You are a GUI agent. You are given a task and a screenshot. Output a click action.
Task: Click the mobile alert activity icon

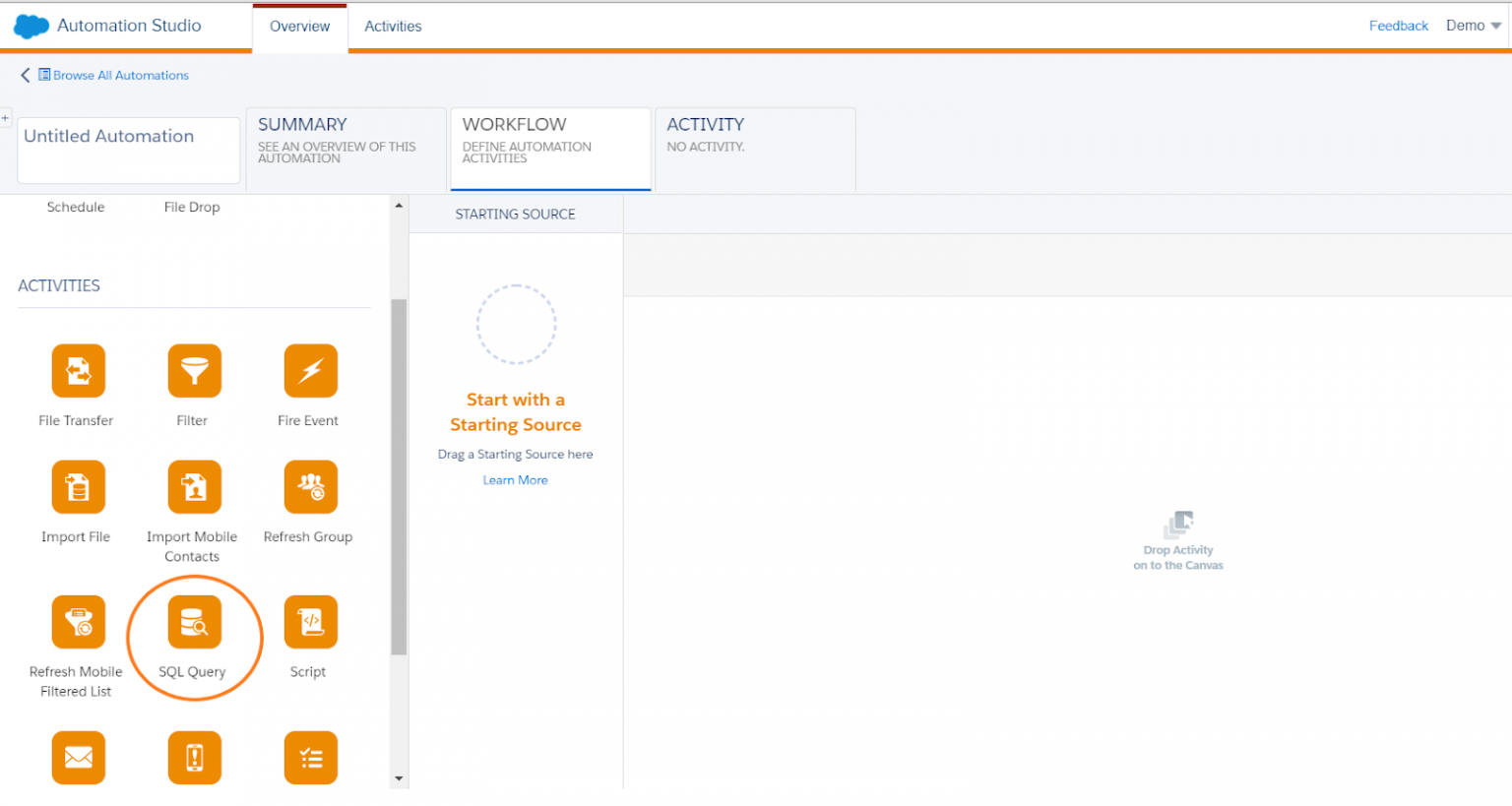[x=194, y=758]
